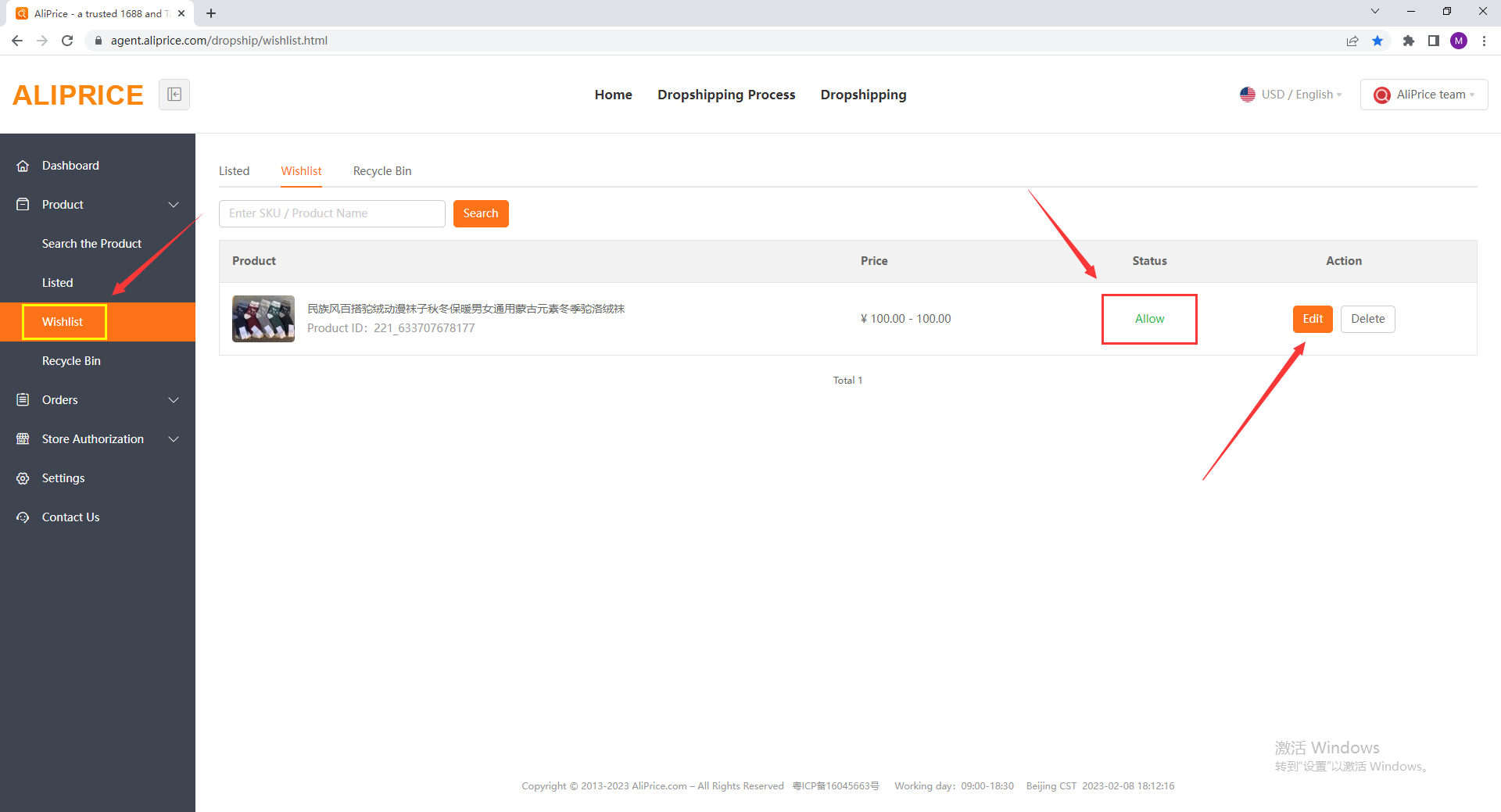Go back with browser back arrow
The width and height of the screenshot is (1501, 812).
[x=17, y=41]
